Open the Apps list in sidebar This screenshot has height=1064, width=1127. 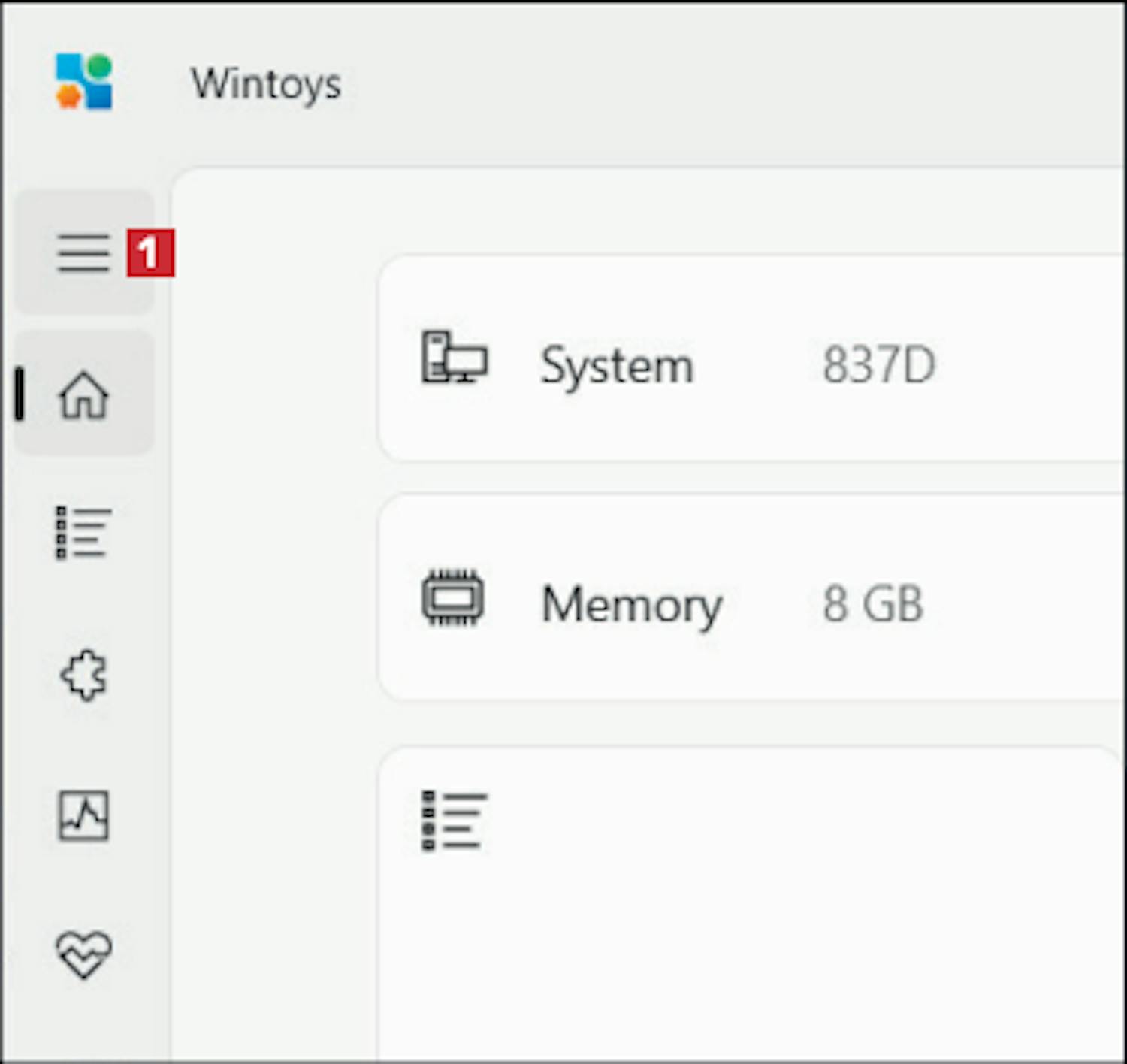pos(83,533)
